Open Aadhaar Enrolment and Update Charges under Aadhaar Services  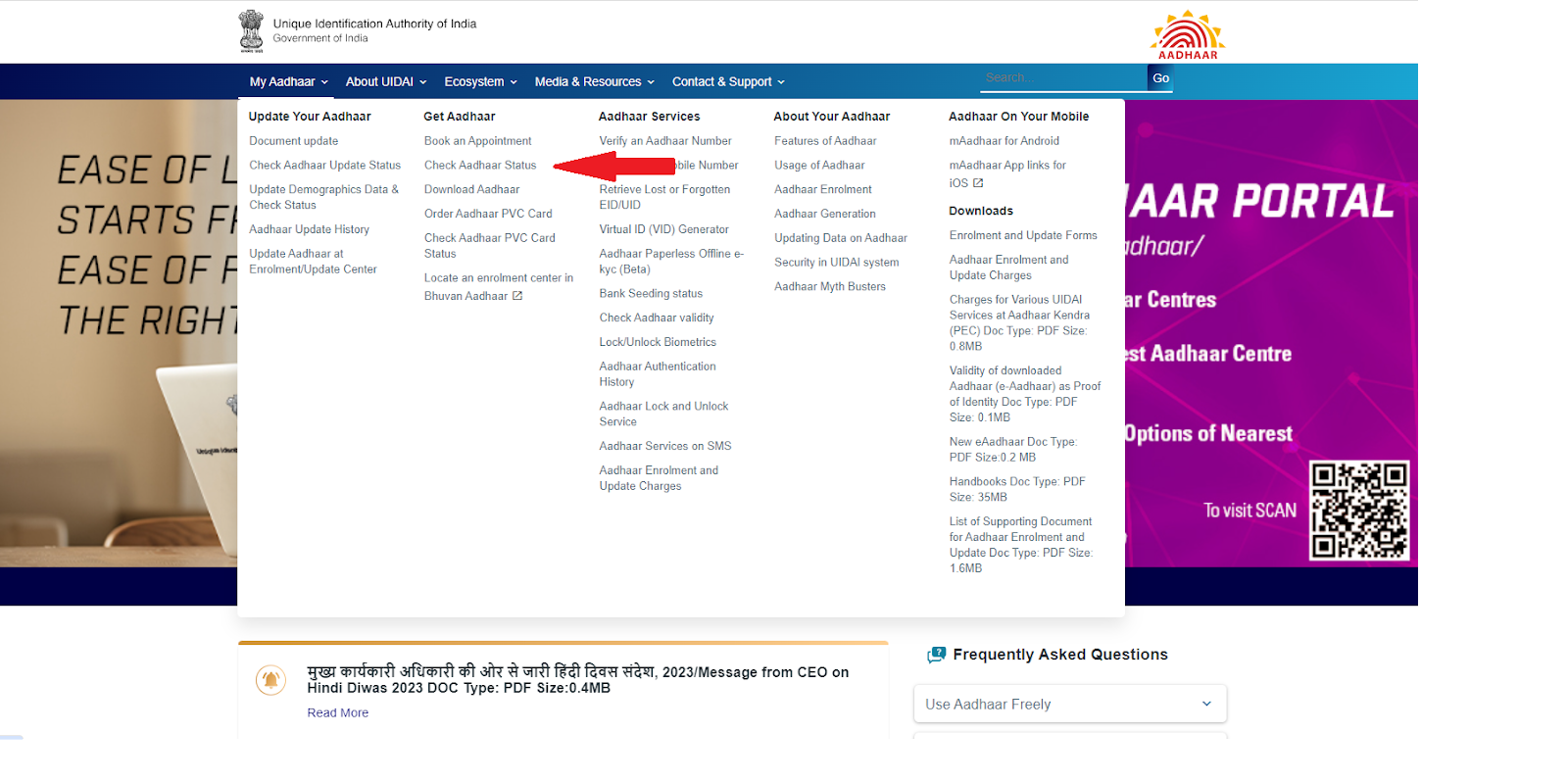click(x=659, y=478)
